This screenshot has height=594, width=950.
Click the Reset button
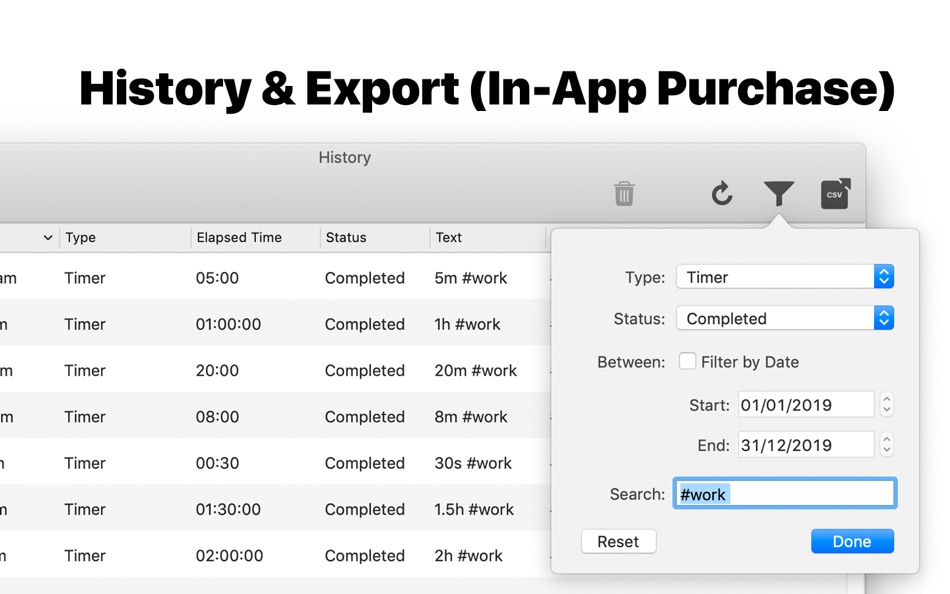pos(618,541)
